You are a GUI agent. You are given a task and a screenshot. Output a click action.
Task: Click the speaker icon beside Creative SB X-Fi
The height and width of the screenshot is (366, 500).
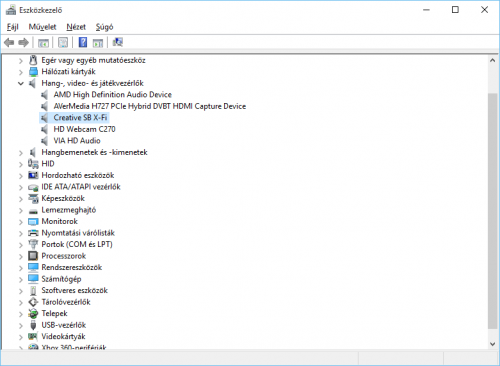click(x=44, y=118)
